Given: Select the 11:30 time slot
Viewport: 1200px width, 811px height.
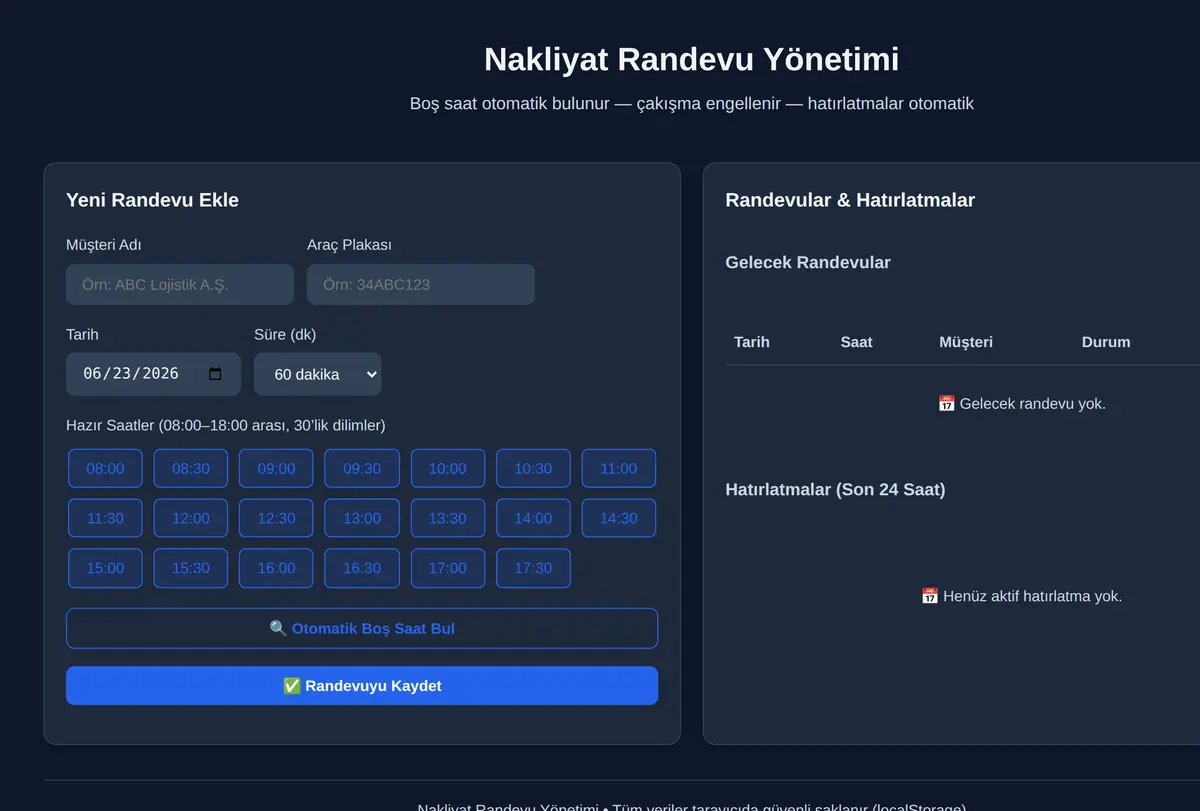Looking at the screenshot, I should click(x=105, y=518).
